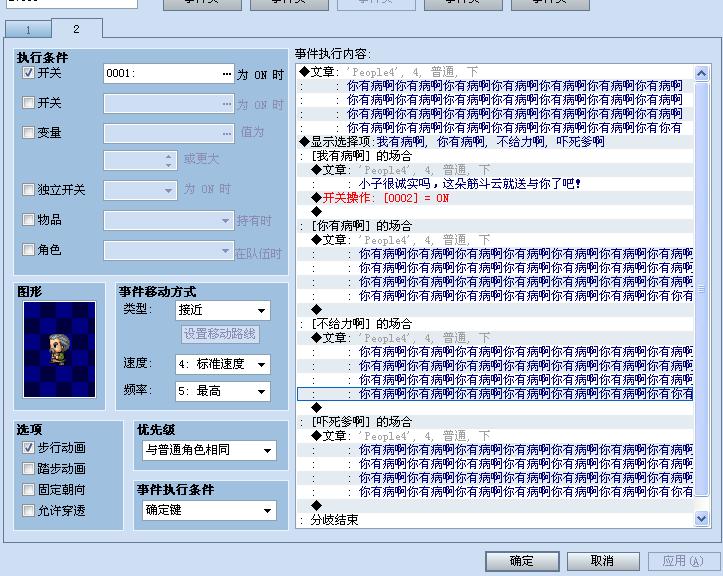
Task: Select the 文章 line under [你有病啊] branch
Action: 496,240
